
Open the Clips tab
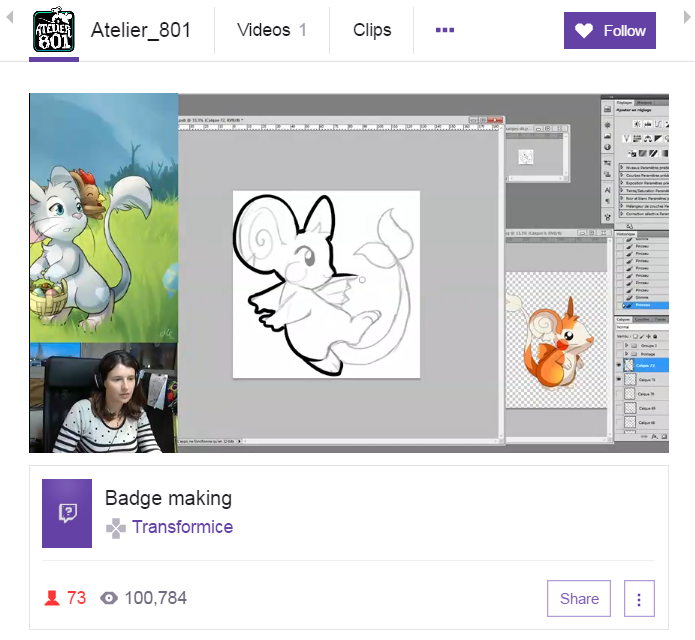372,30
